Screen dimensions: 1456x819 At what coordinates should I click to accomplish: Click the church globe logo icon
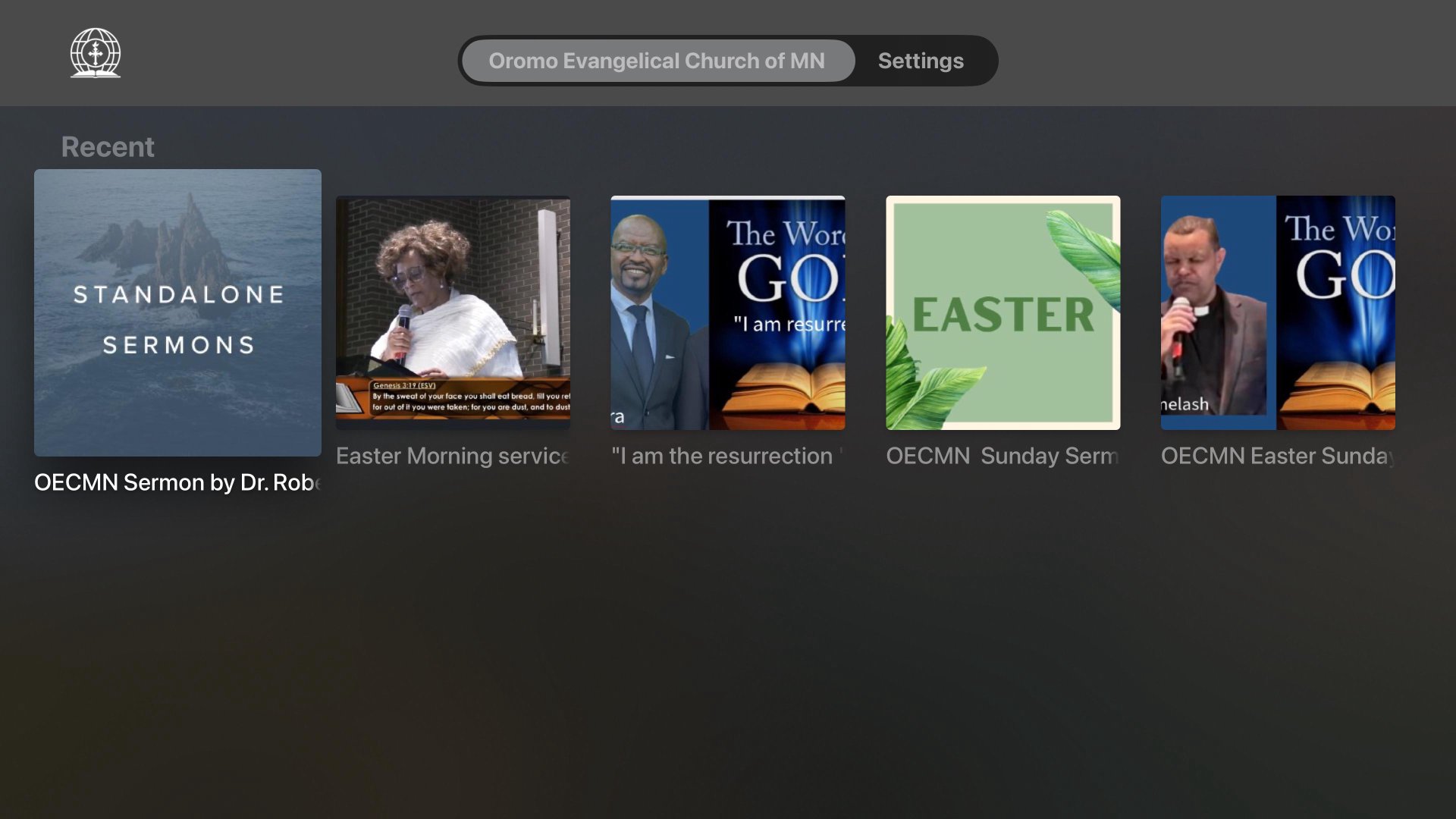click(x=96, y=53)
